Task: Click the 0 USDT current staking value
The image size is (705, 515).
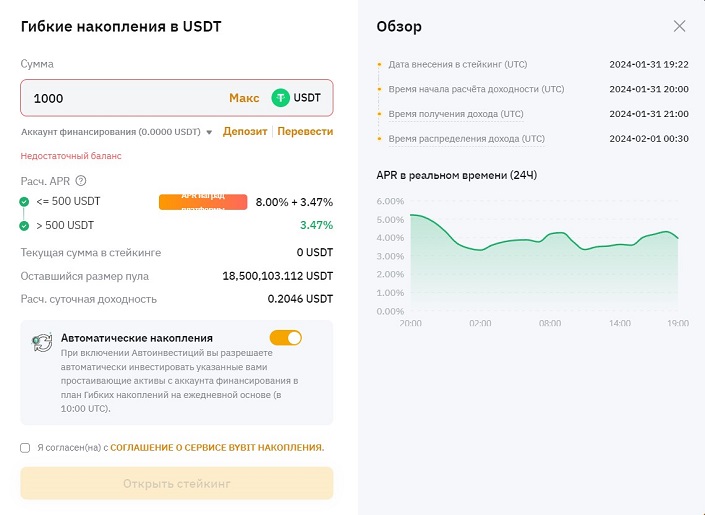Action: [x=315, y=253]
